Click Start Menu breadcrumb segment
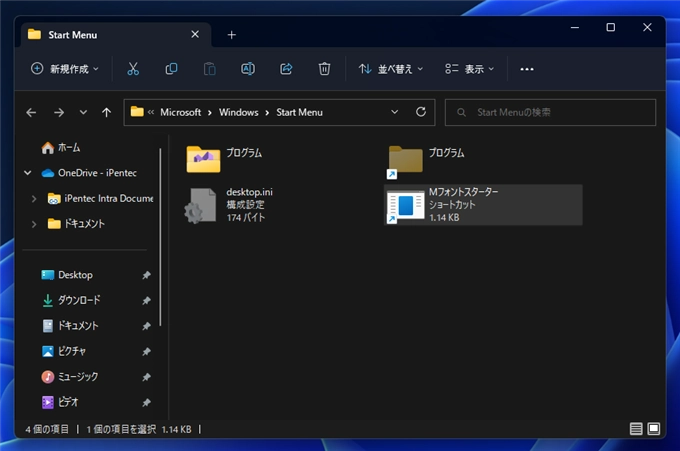Viewport: 680px width, 451px height. pos(299,112)
